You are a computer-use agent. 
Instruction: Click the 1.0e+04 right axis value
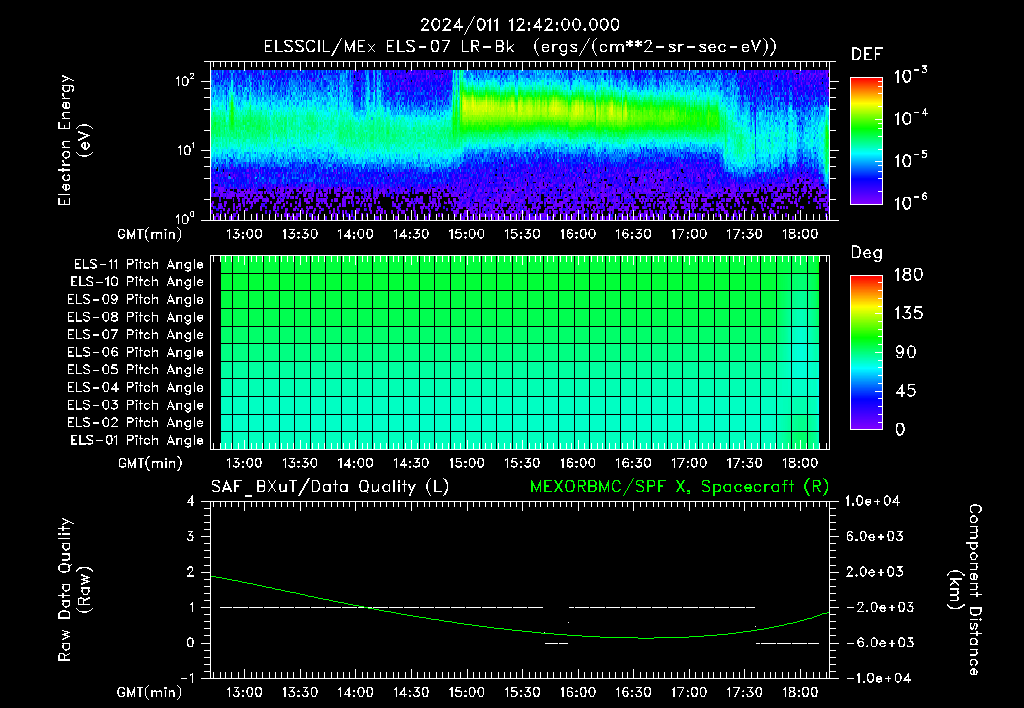[872, 501]
